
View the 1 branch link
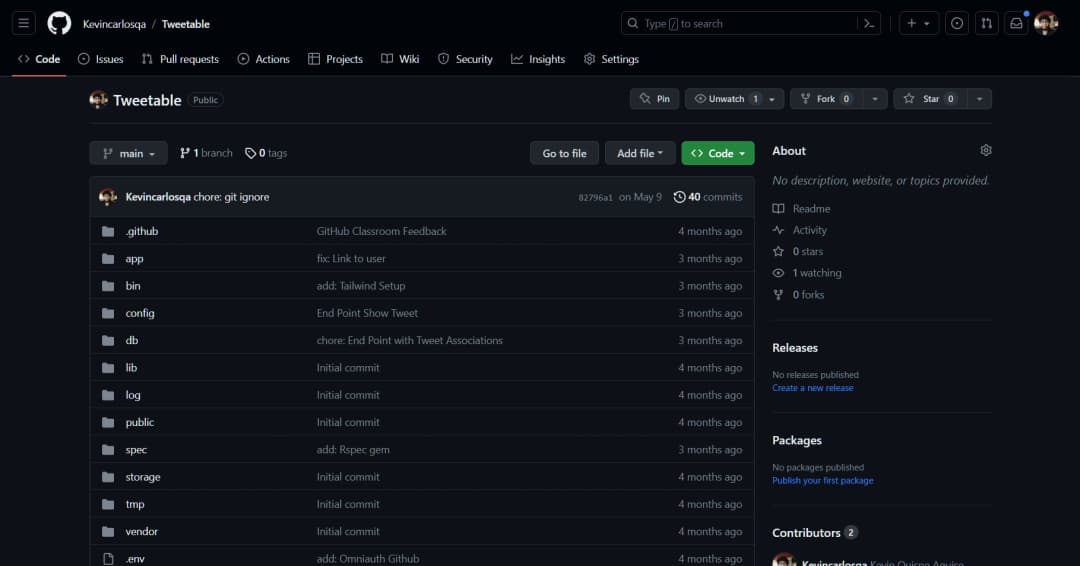206,153
